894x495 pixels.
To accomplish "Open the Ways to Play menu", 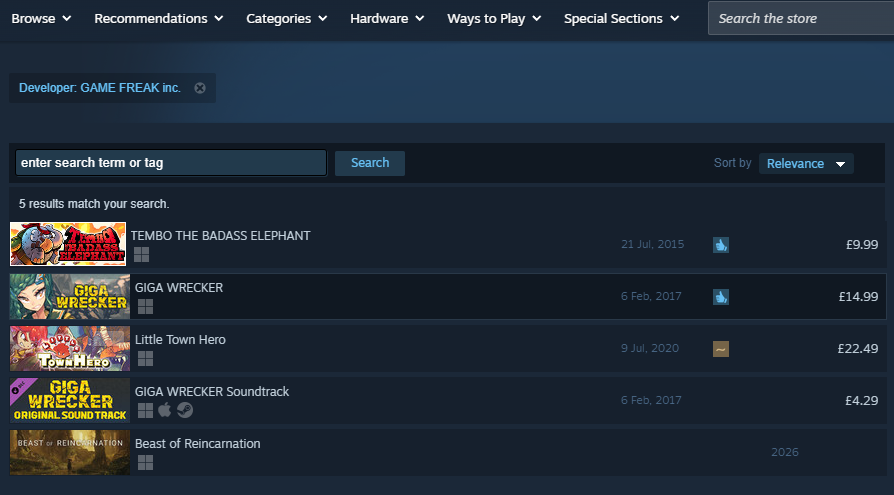I will pyautogui.click(x=494, y=18).
